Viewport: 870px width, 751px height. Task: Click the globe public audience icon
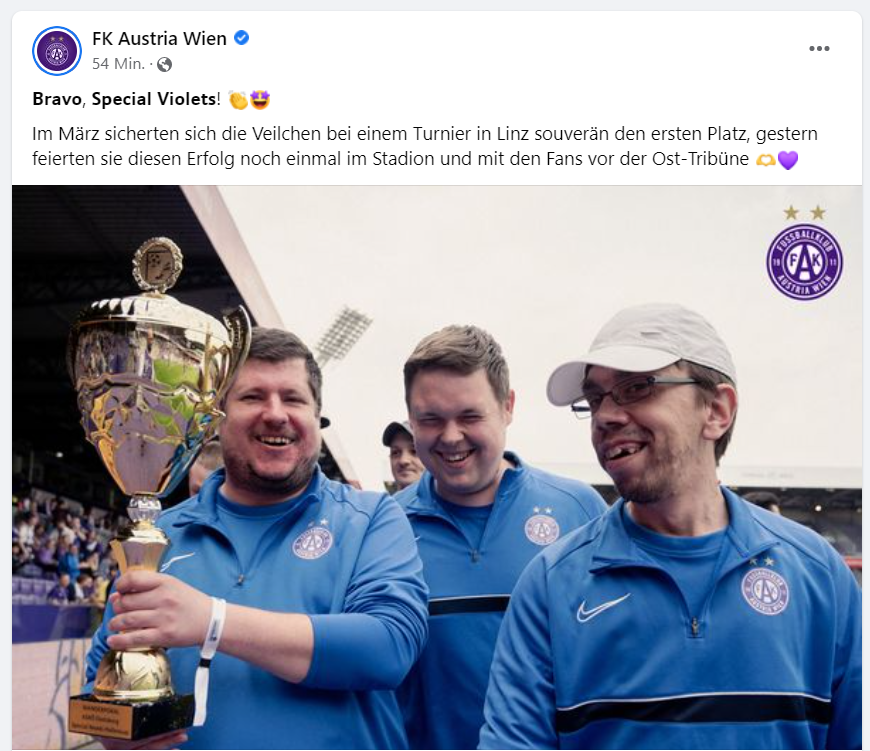(x=164, y=64)
